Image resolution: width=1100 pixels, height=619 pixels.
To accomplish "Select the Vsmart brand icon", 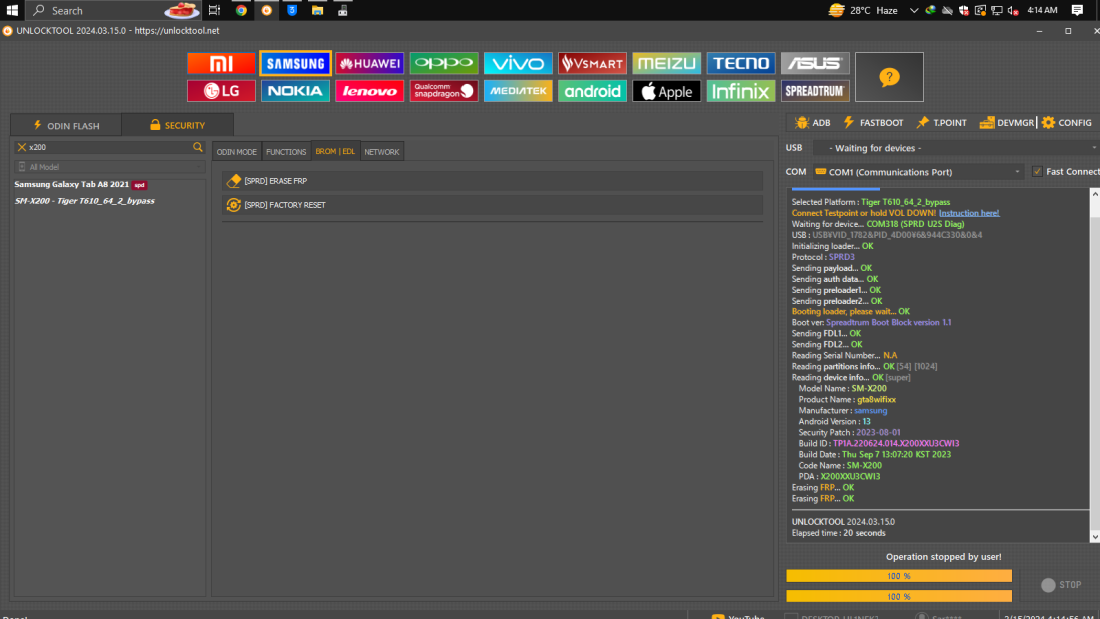I will [592, 63].
